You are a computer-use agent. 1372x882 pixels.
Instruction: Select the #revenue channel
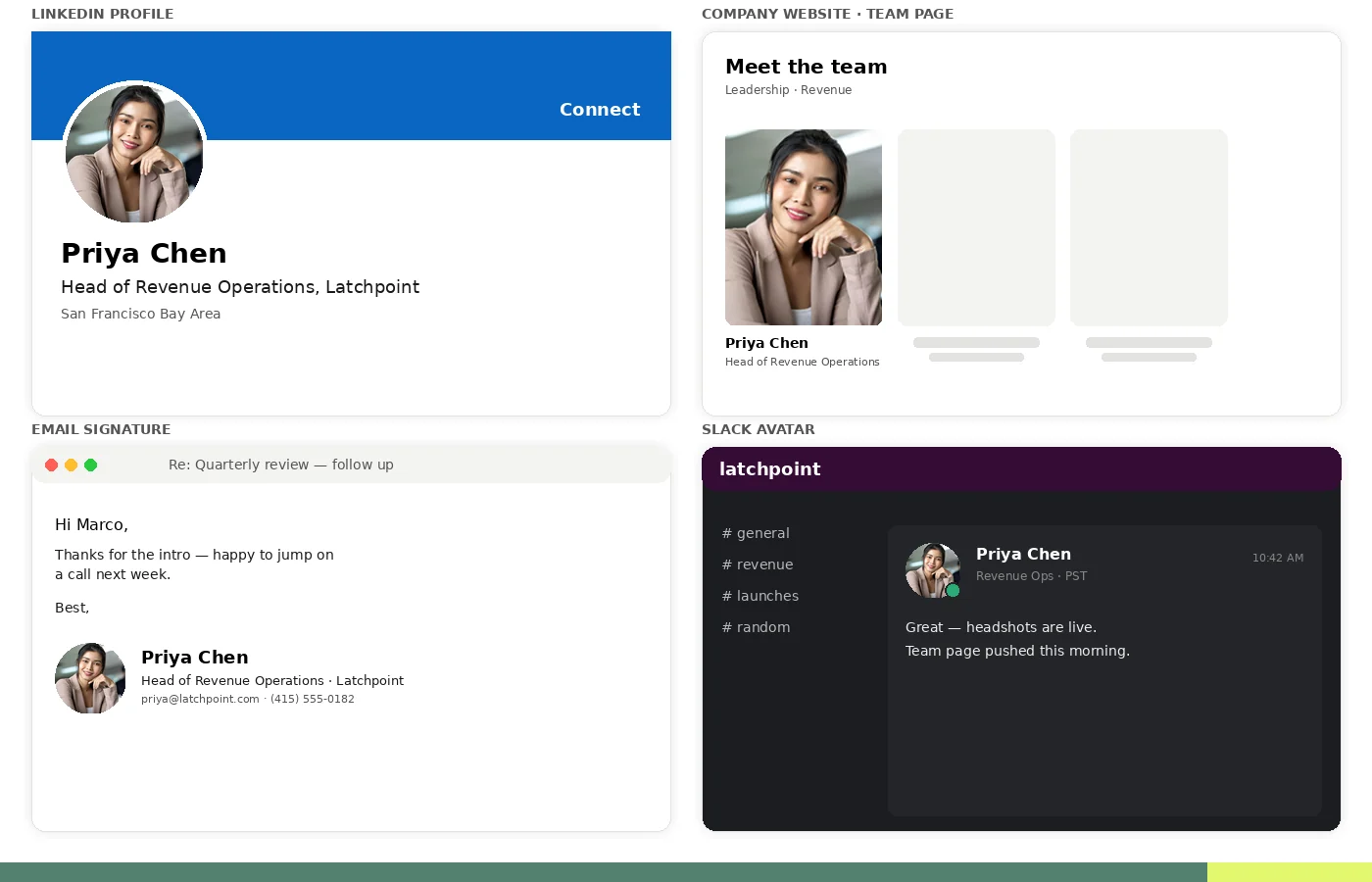pos(758,564)
